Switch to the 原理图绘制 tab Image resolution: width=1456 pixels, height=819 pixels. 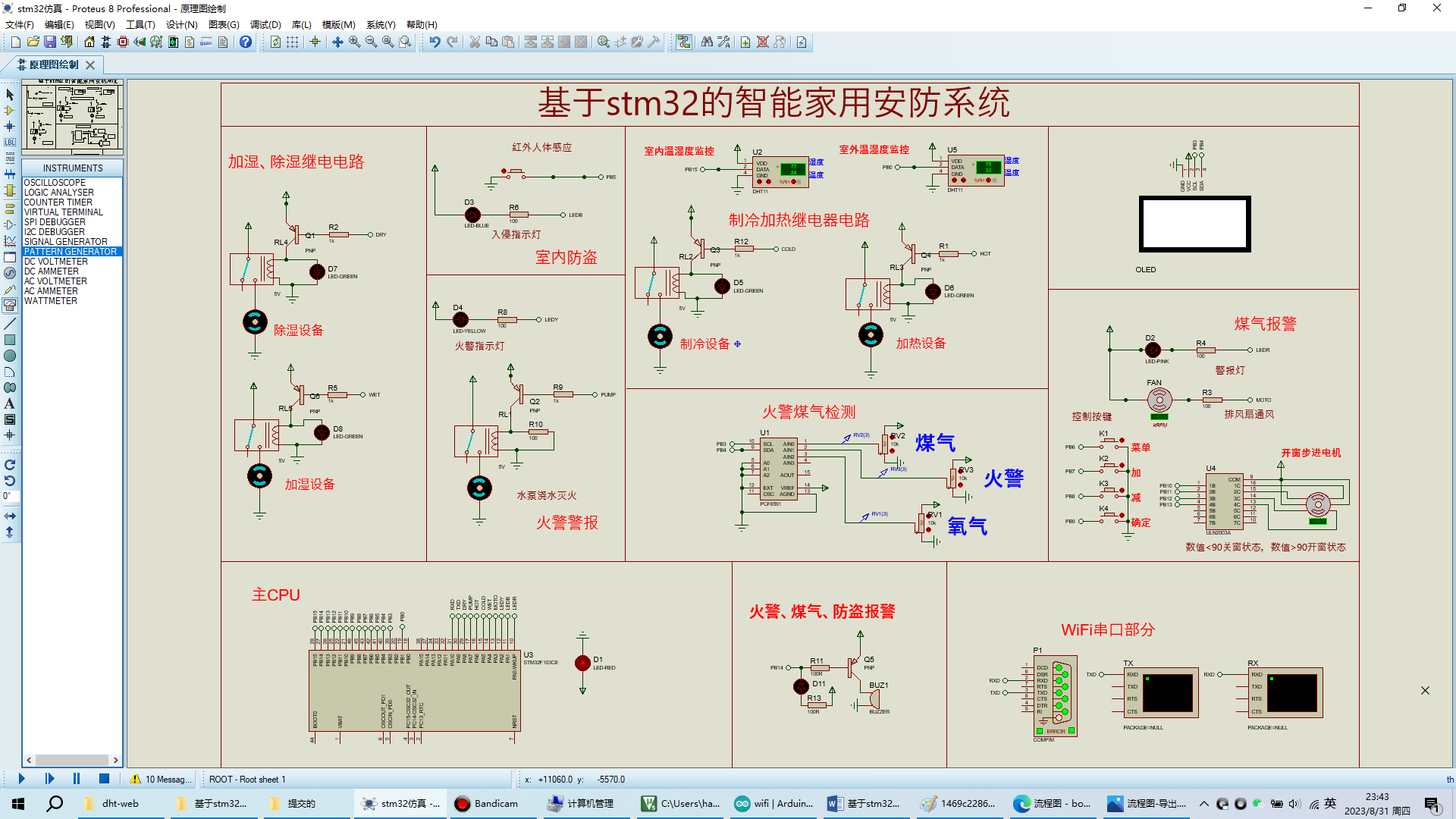pos(53,65)
